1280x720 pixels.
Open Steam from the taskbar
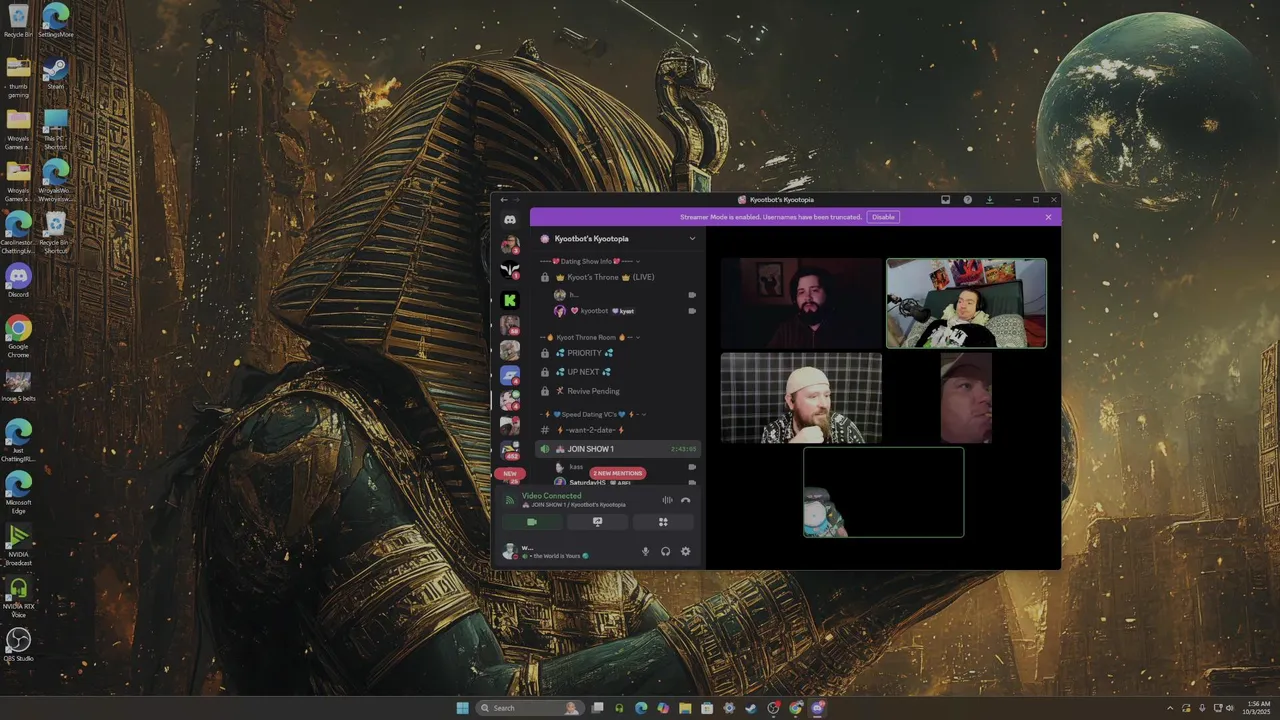(x=750, y=708)
